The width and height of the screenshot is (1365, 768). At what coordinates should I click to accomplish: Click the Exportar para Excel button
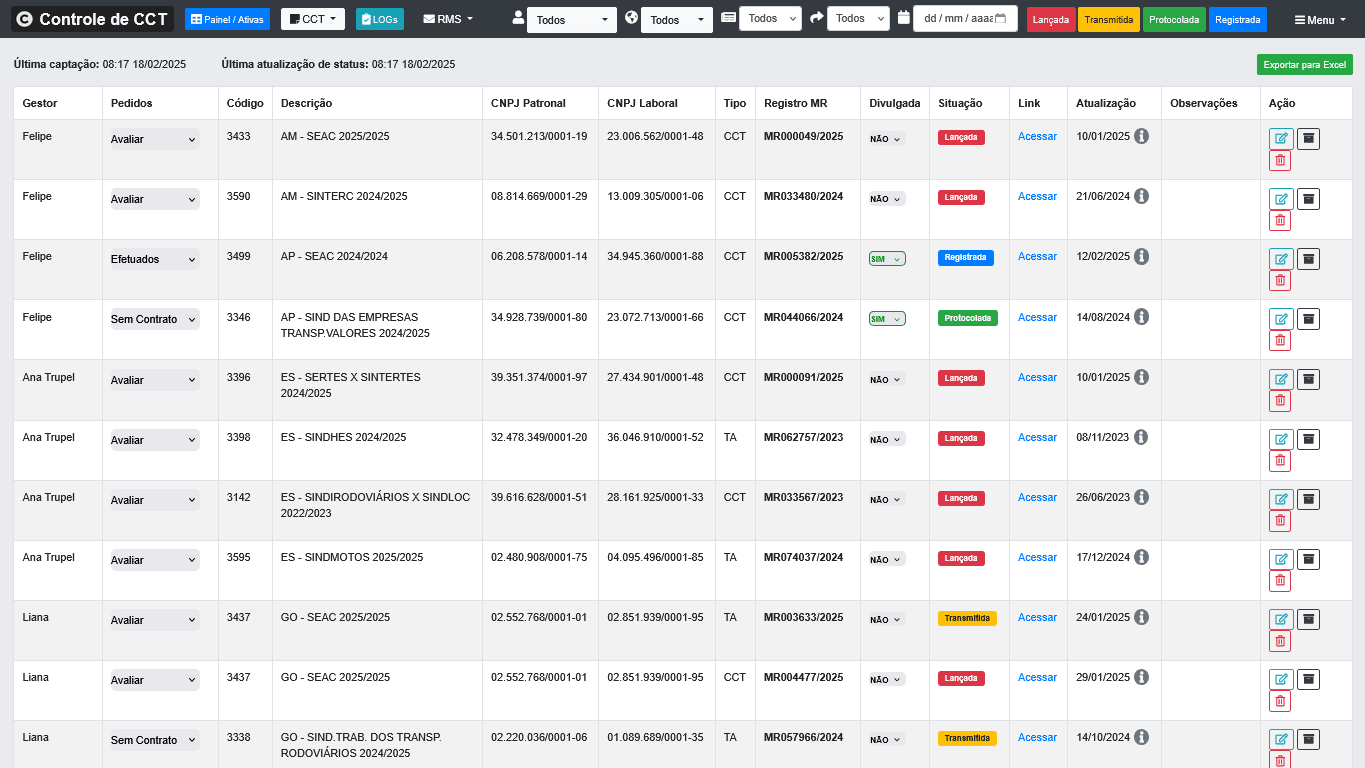click(x=1304, y=65)
